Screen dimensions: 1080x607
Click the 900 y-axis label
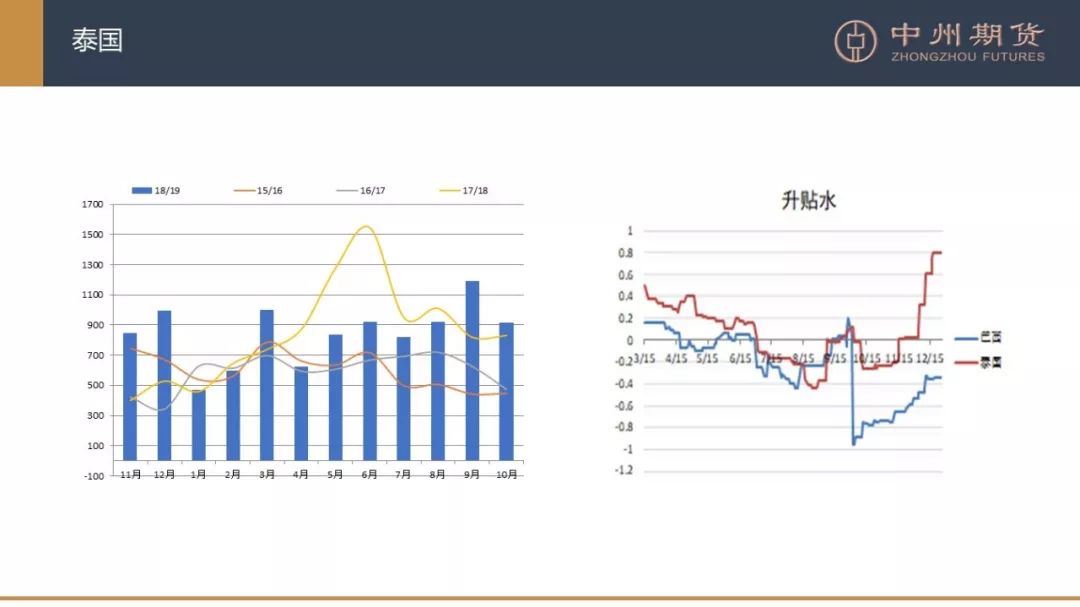(x=95, y=325)
